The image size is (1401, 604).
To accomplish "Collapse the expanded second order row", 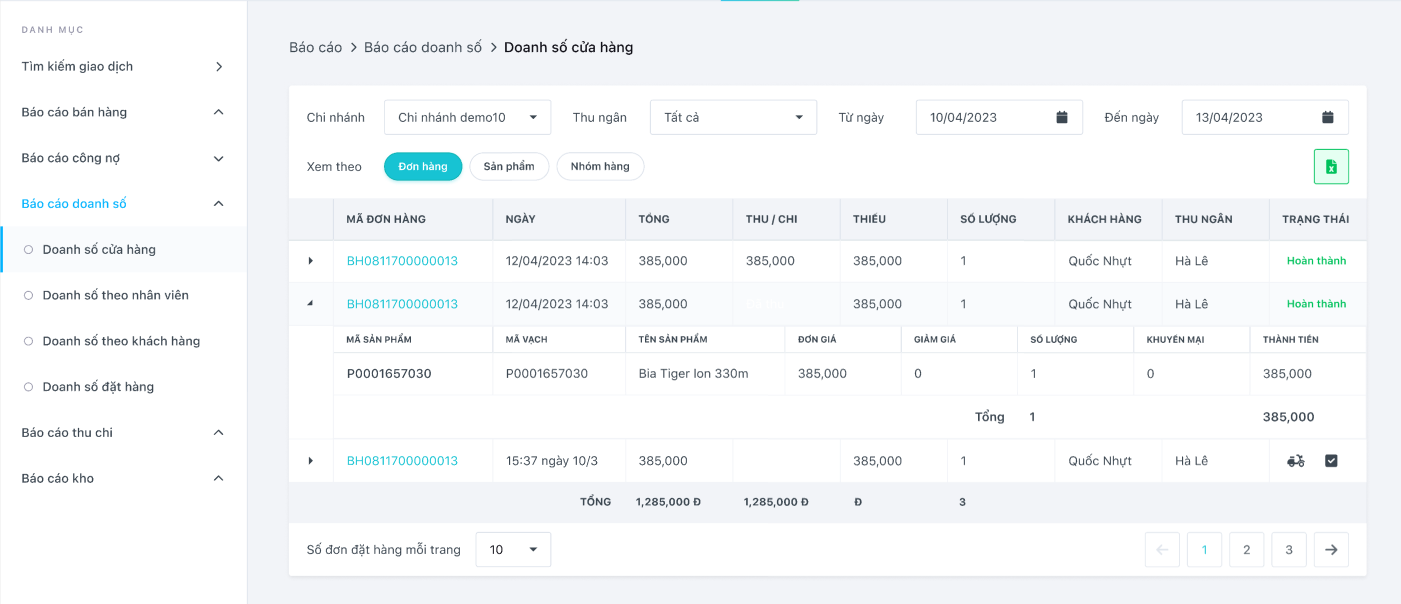I will tap(310, 304).
